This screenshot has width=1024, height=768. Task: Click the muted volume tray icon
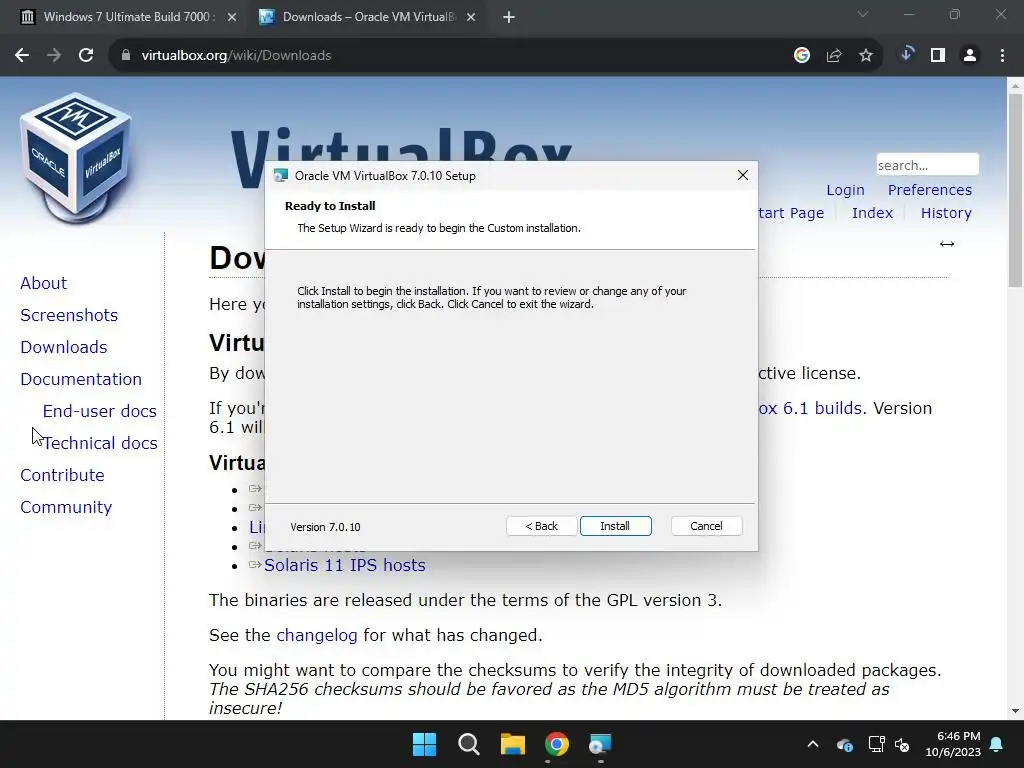[902, 744]
